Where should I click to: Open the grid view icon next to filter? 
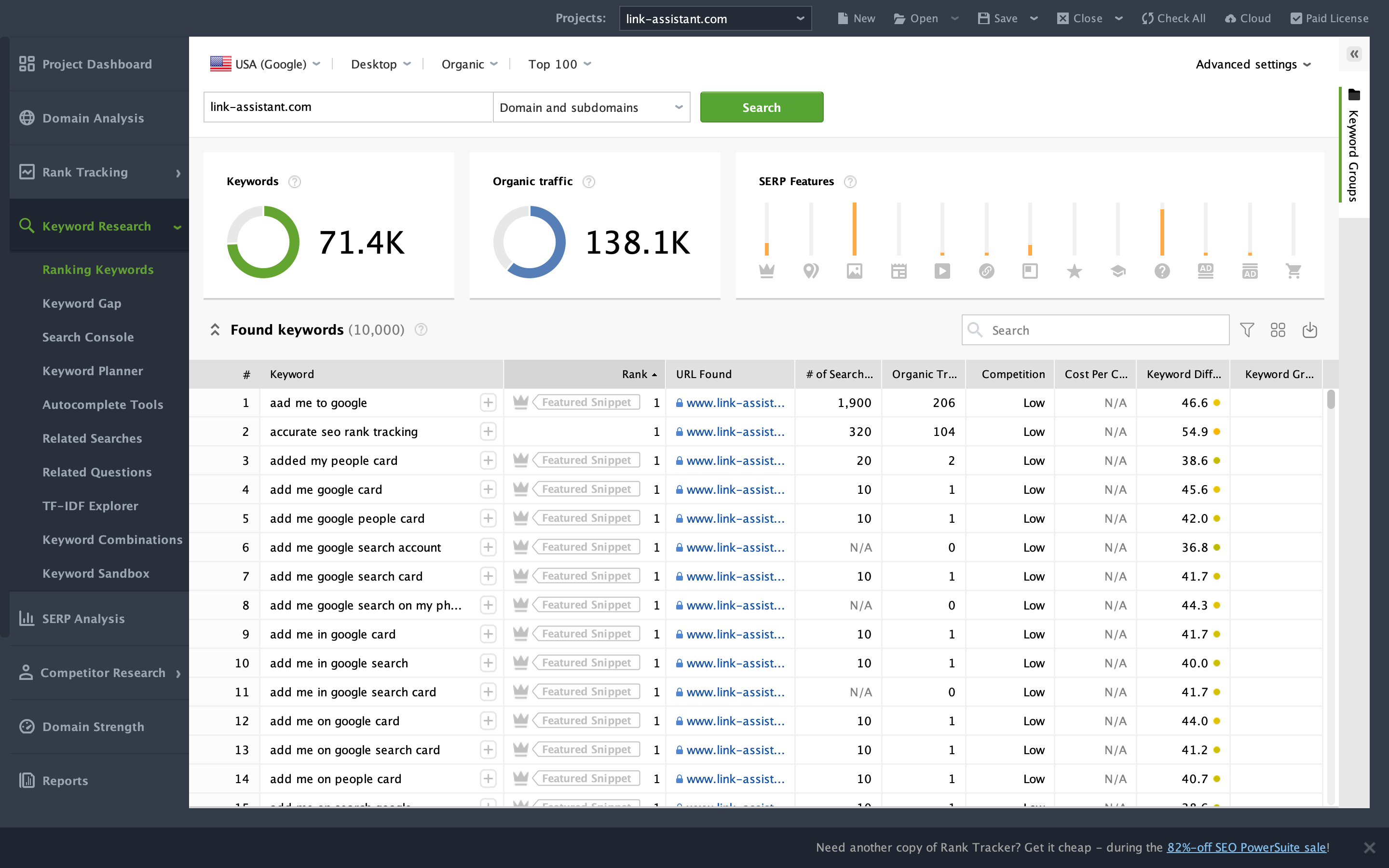click(x=1278, y=330)
